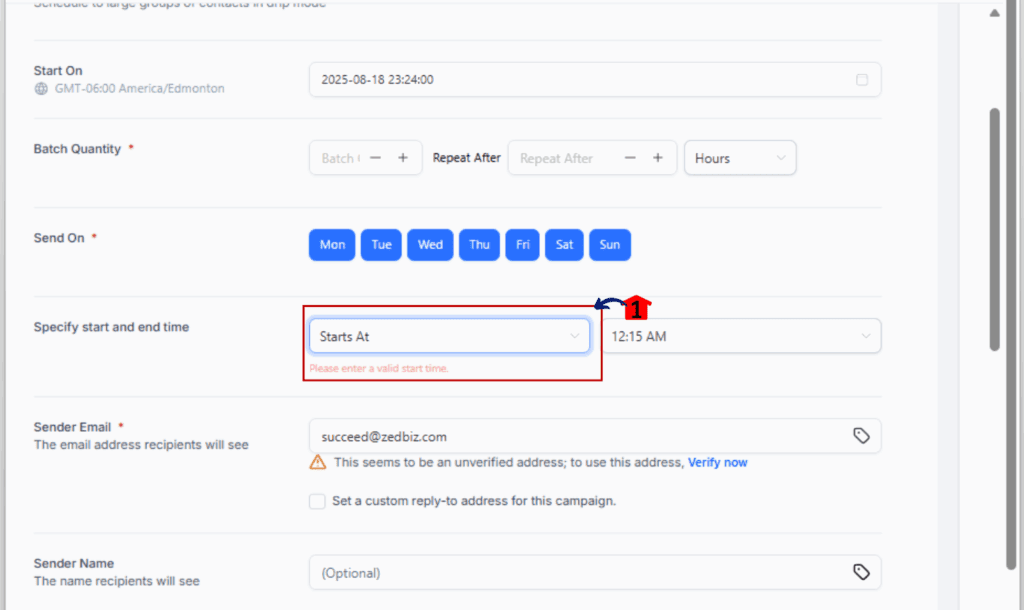Image resolution: width=1024 pixels, height=610 pixels.
Task: Click the Start On date-time field
Action: [x=595, y=80]
